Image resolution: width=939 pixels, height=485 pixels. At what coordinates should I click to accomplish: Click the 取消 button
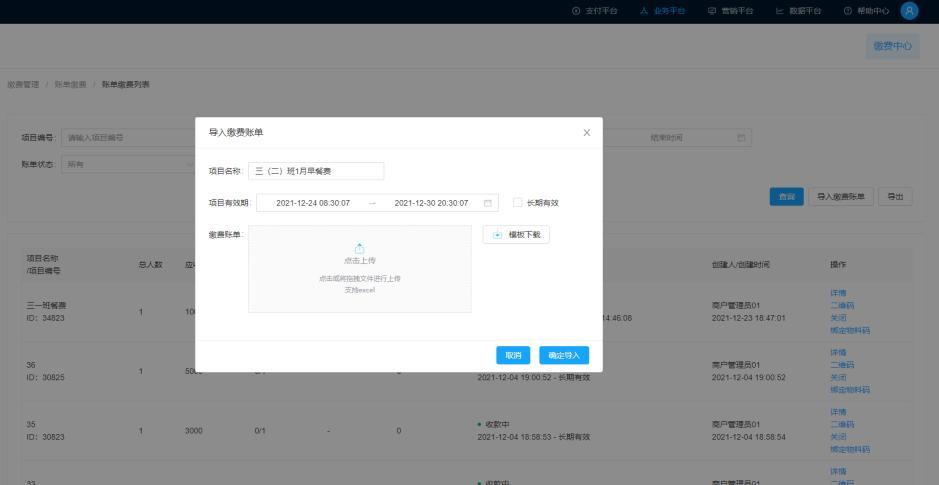point(513,355)
